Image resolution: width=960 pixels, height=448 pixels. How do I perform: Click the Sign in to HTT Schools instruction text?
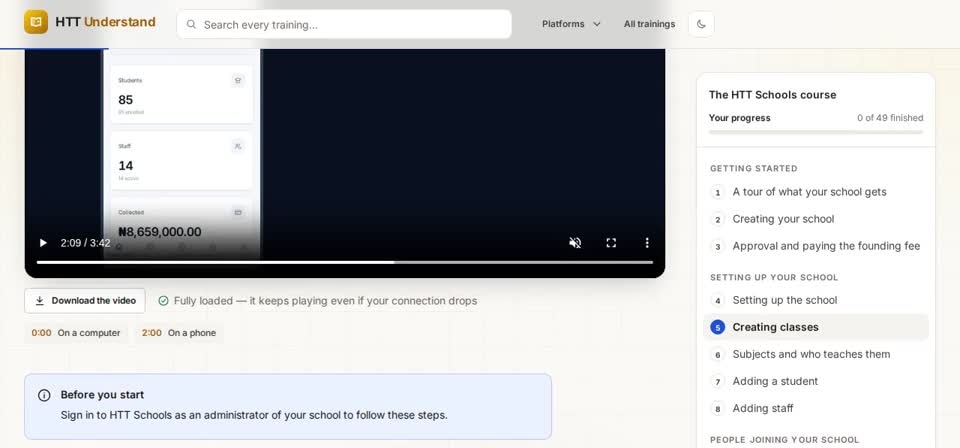point(254,415)
